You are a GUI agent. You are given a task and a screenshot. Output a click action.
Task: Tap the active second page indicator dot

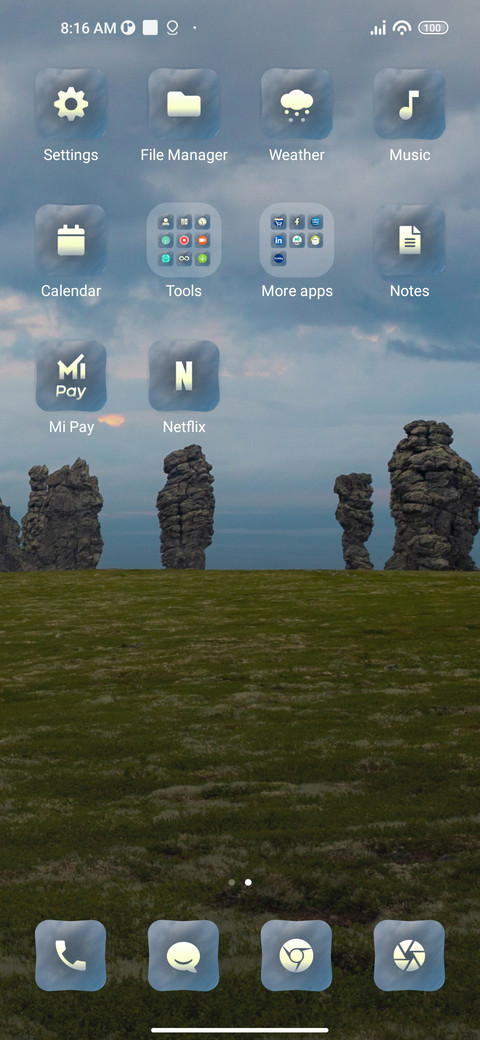point(248,883)
